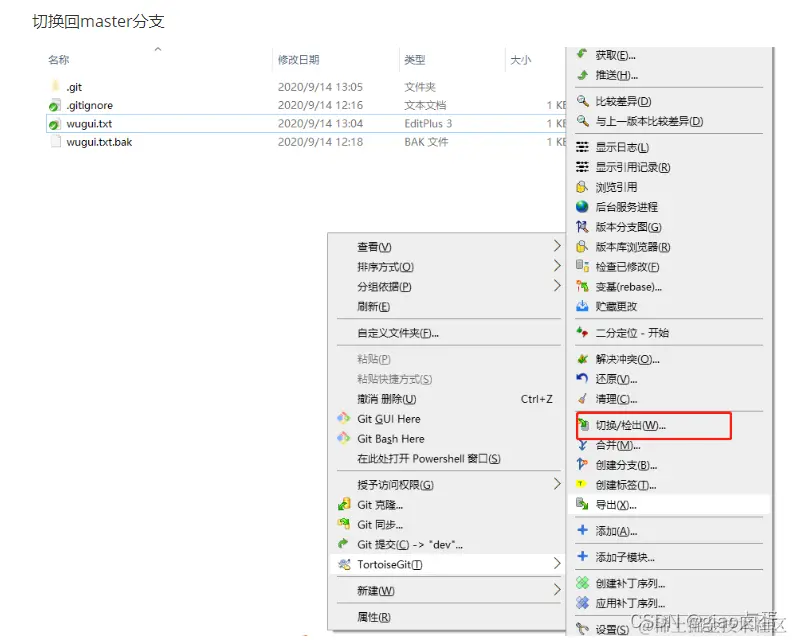The width and height of the screenshot is (793, 641).
Task: Click the 推送(H) push icon
Action: [x=582, y=75]
